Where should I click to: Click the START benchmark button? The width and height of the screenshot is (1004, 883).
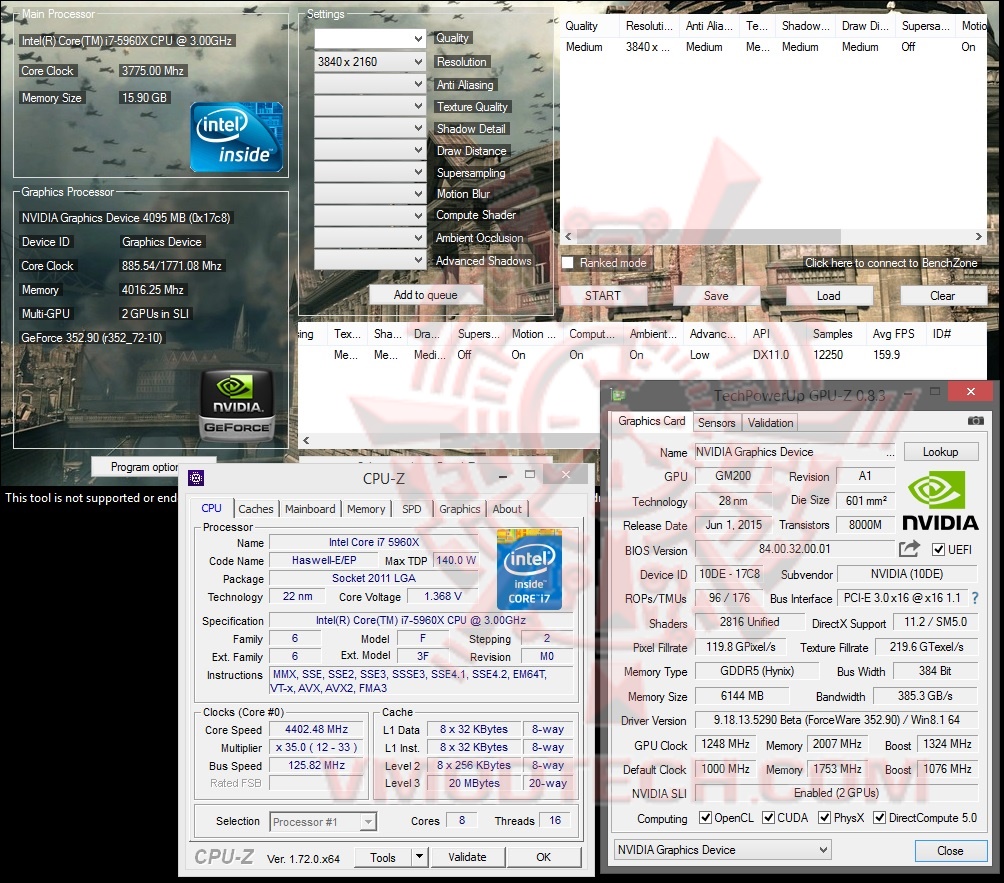(x=603, y=296)
